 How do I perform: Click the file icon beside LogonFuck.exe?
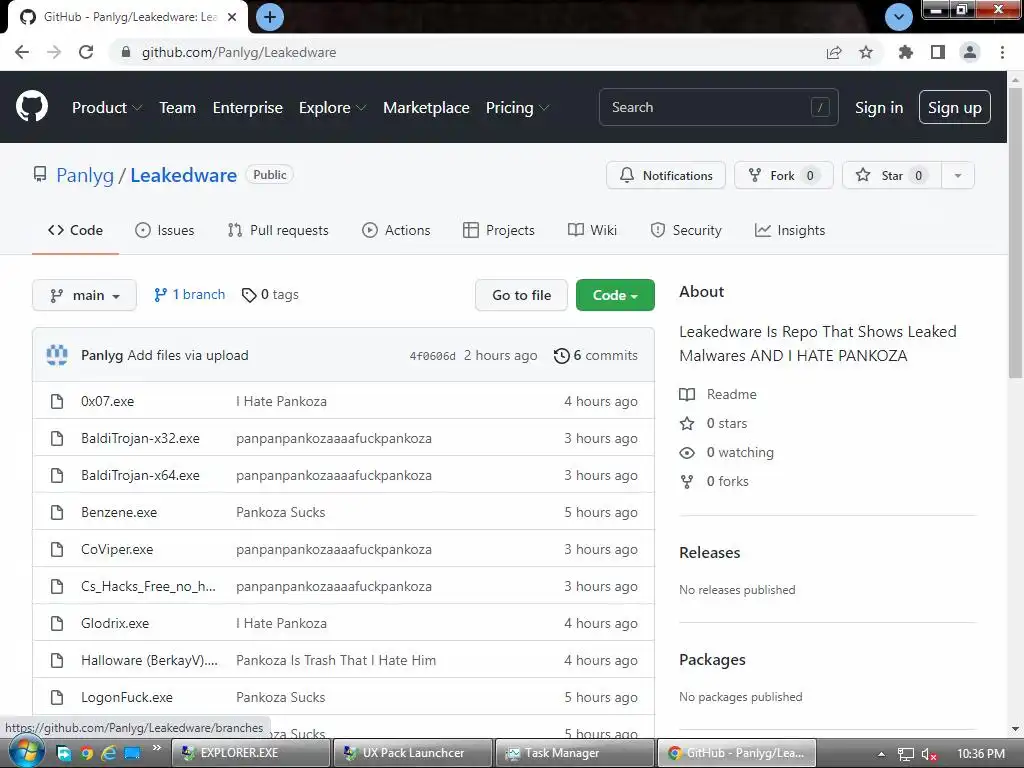point(57,697)
